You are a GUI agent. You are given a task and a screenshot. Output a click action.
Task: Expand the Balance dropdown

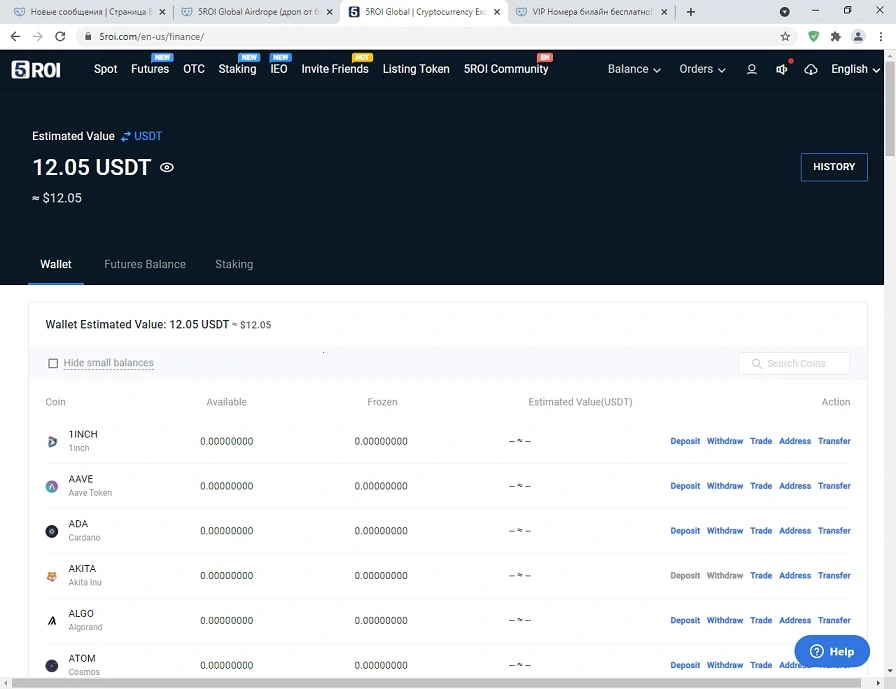[x=634, y=69]
